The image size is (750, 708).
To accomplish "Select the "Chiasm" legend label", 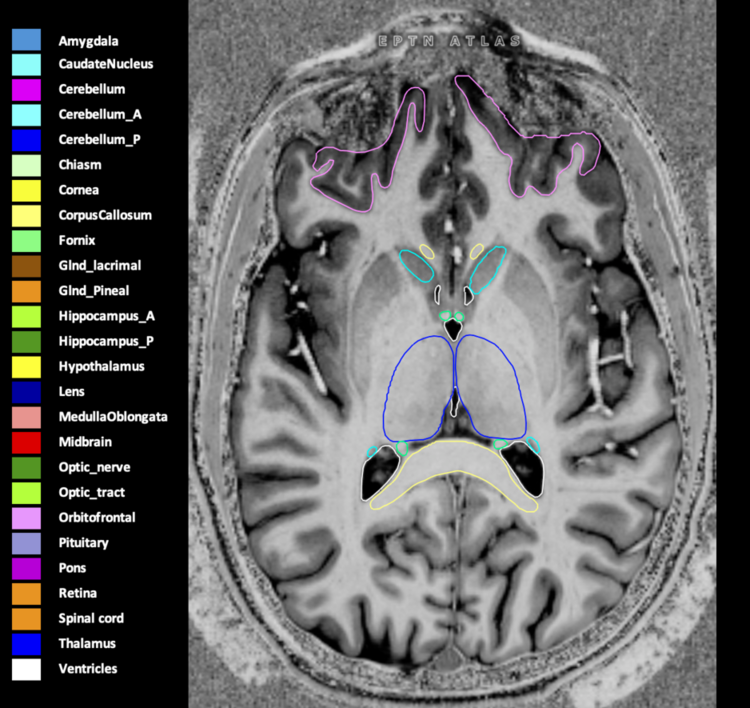I will coord(80,165).
